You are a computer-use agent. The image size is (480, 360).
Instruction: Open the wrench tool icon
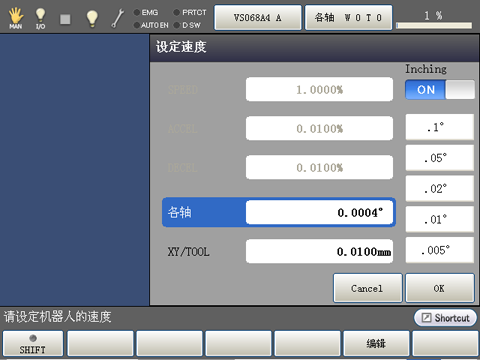[x=117, y=18]
